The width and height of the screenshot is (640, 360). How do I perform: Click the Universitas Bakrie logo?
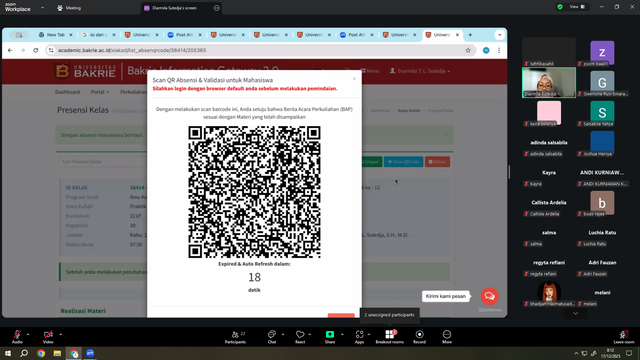click(86, 71)
